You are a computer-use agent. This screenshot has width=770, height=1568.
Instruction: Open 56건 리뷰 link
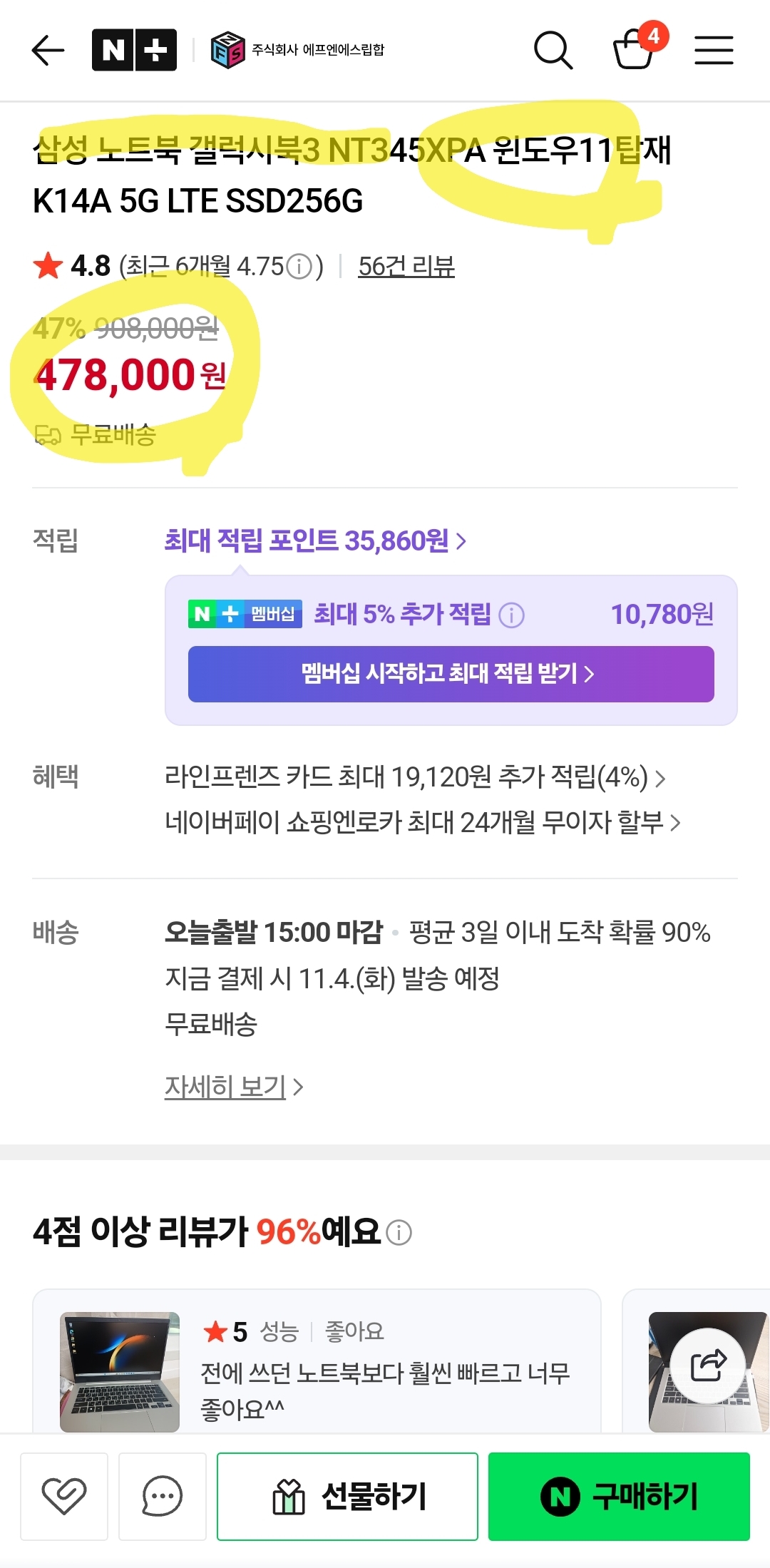[x=406, y=266]
